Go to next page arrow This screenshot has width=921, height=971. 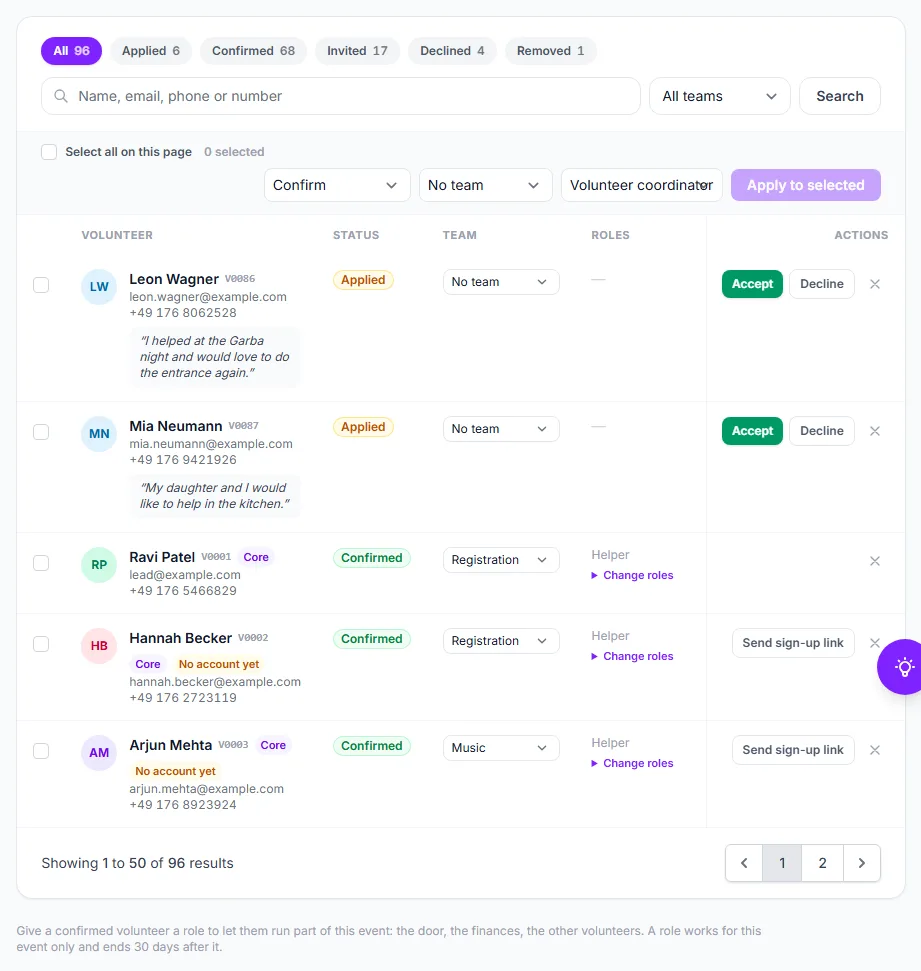pos(862,863)
